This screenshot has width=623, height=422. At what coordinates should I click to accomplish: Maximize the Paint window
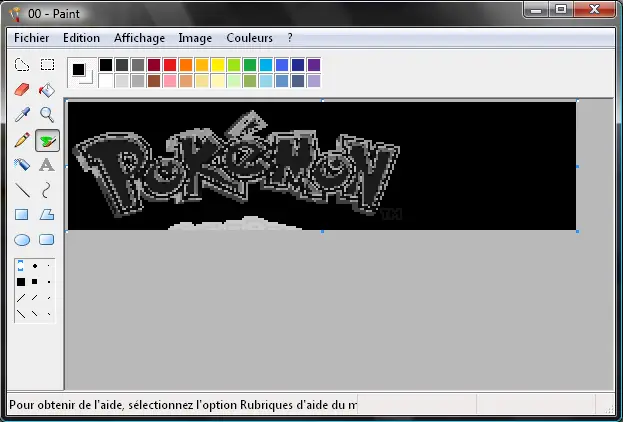[561, 9]
